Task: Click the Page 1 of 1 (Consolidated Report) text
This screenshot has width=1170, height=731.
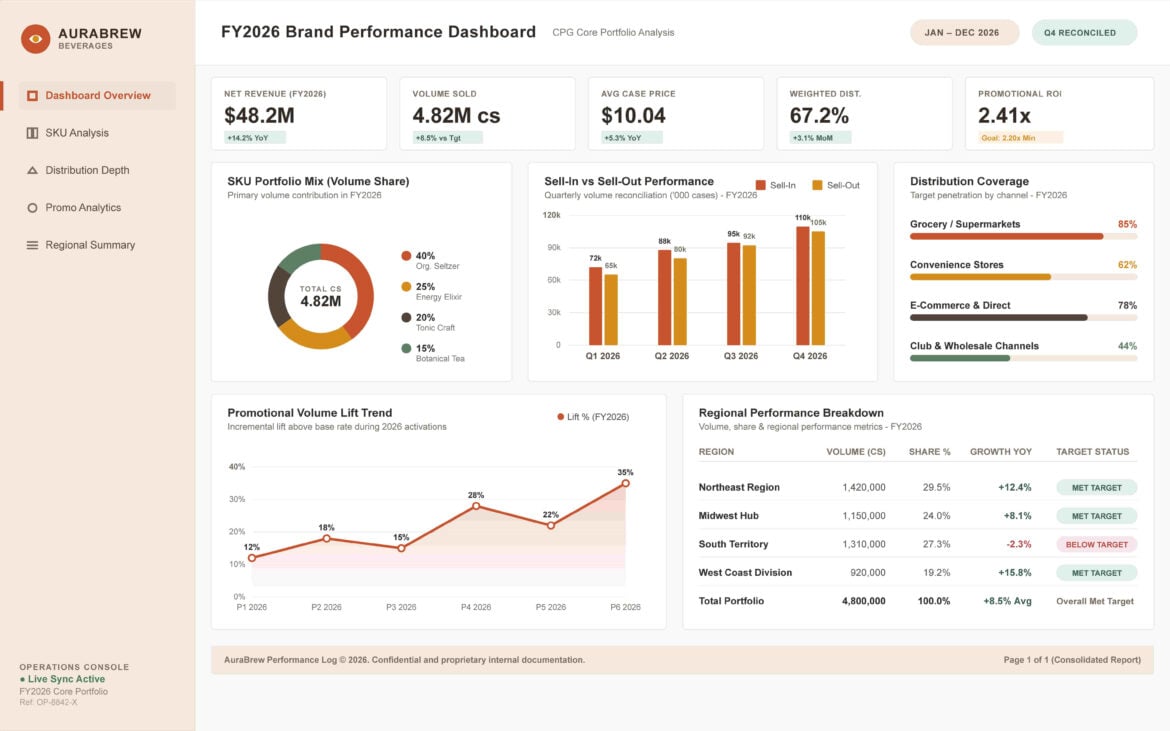Action: (x=1072, y=660)
